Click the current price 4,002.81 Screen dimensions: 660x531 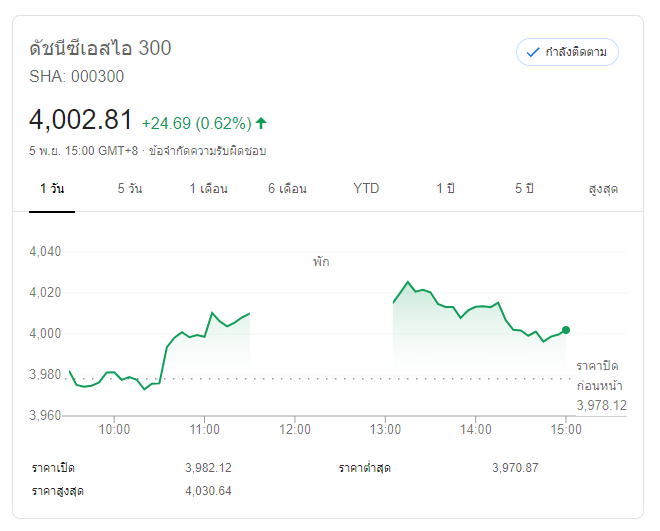pos(81,121)
